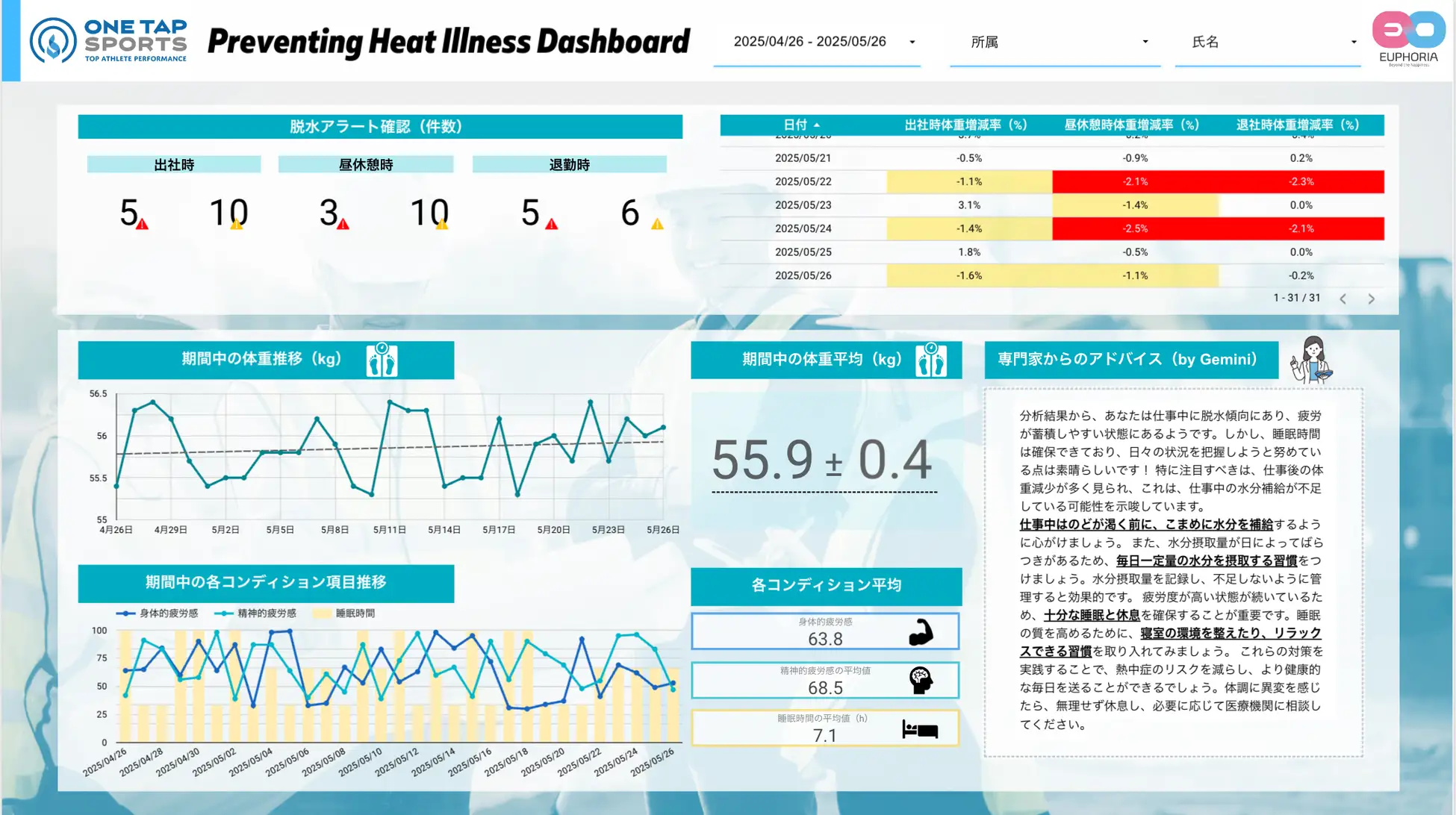The height and width of the screenshot is (815, 1456).
Task: Expand the 所属 filter dropdown
Action: [1055, 42]
